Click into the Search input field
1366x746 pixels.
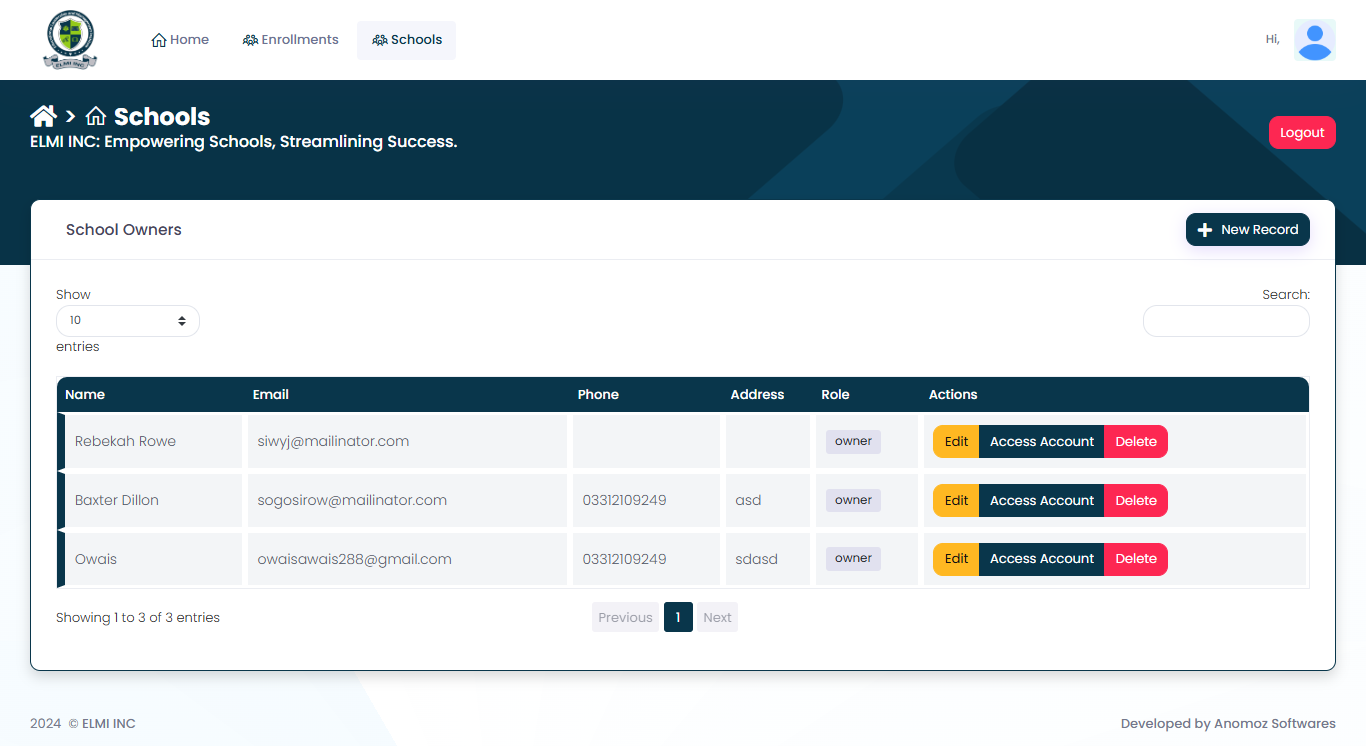pyautogui.click(x=1225, y=321)
